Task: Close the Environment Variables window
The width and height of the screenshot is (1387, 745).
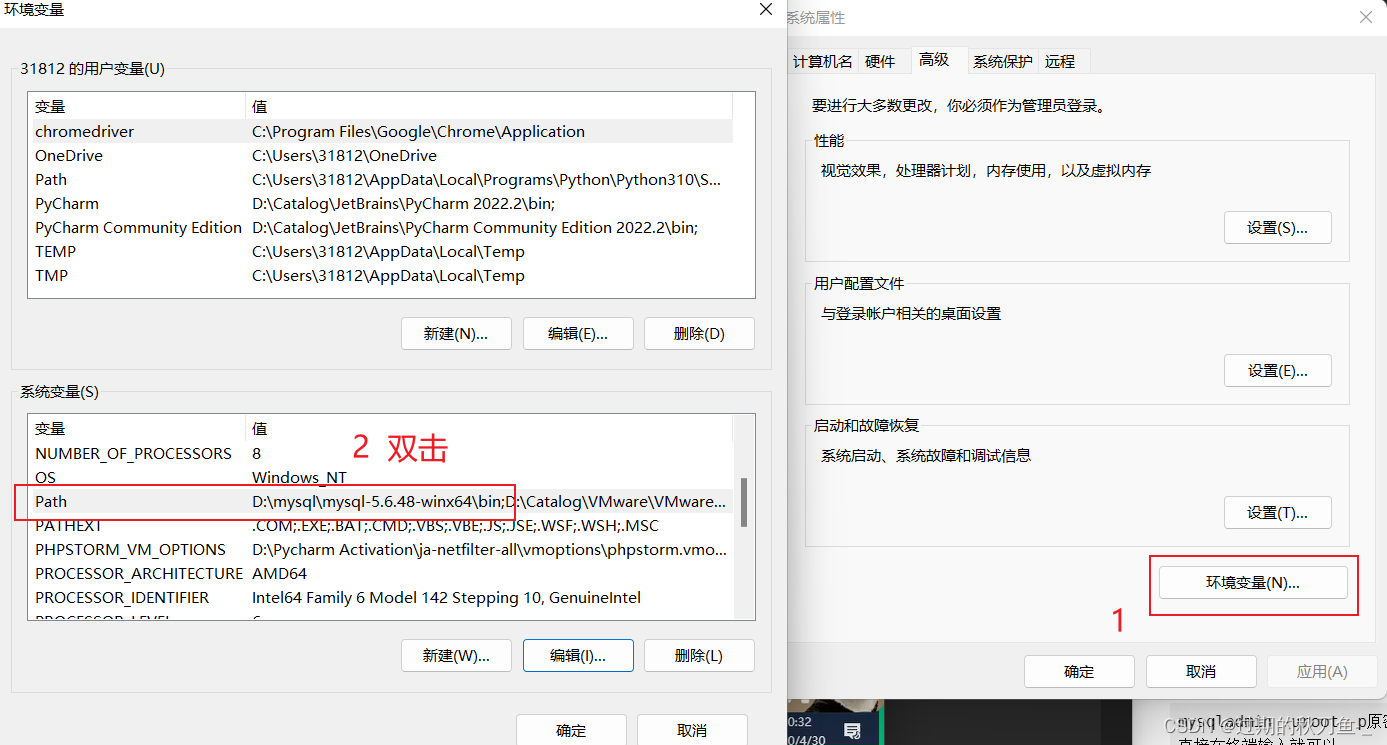Action: pos(766,9)
